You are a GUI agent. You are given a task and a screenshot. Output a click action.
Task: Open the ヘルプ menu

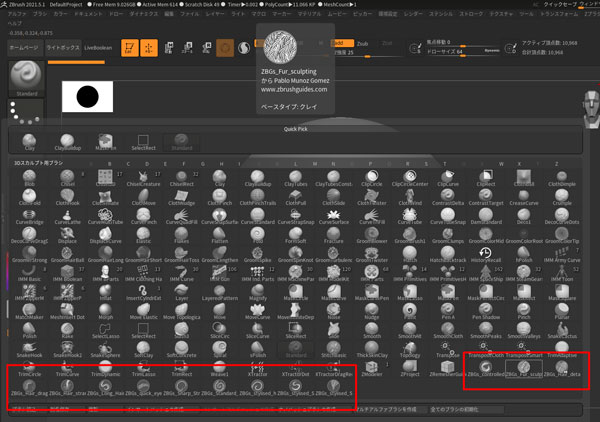(15, 23)
